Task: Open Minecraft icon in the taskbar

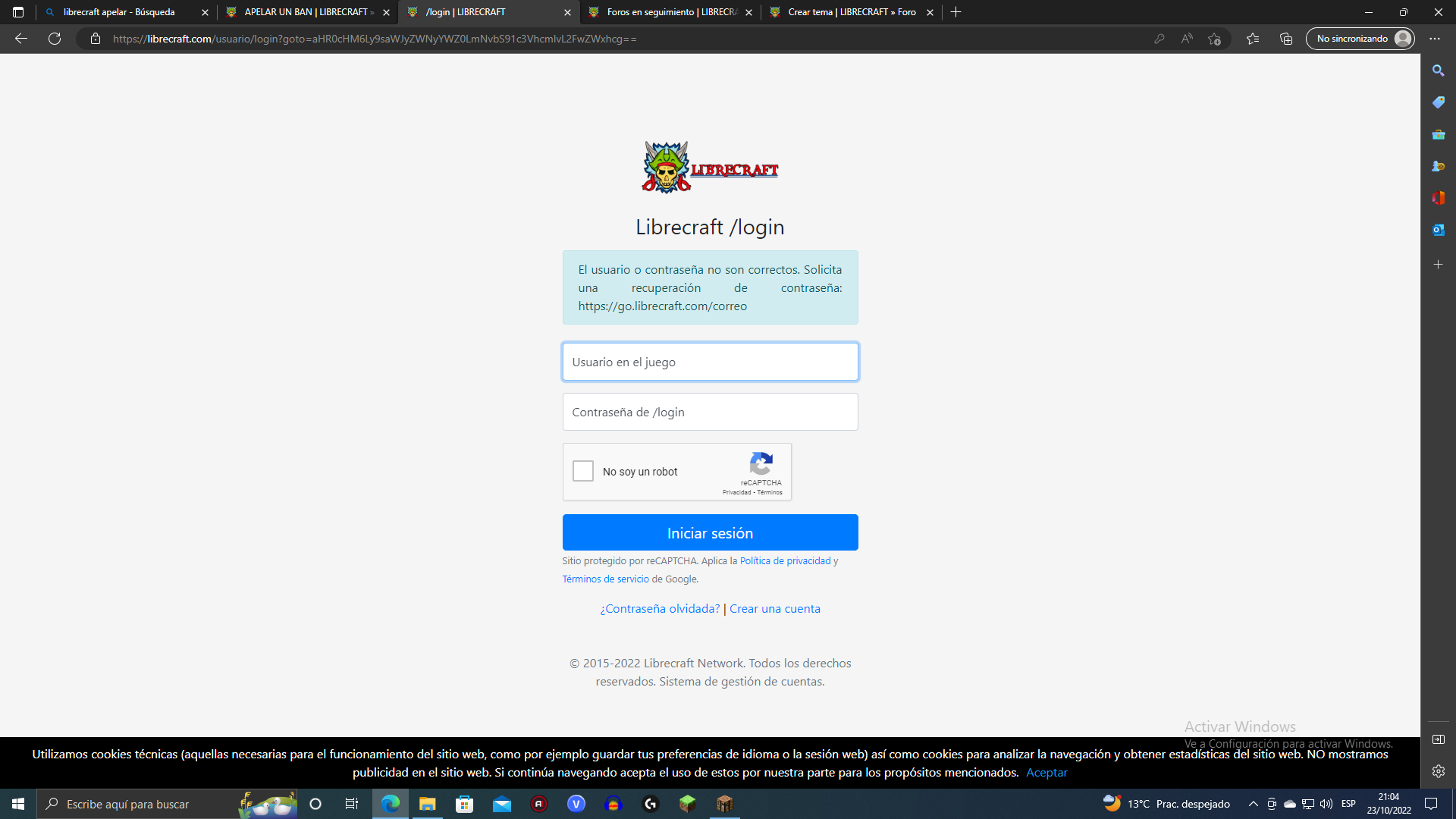Action: 687,804
